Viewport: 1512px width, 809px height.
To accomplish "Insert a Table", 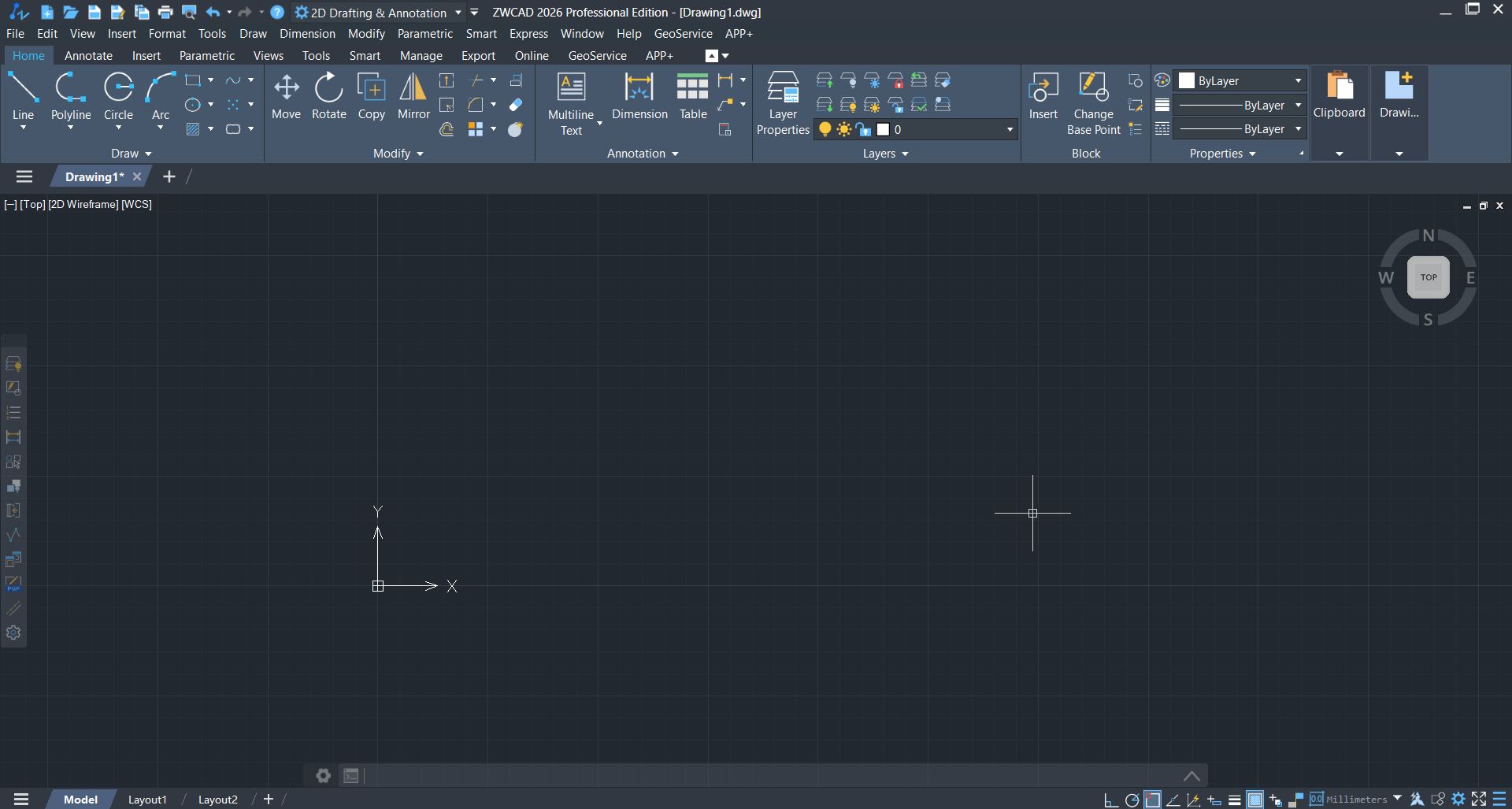I will pos(692,96).
